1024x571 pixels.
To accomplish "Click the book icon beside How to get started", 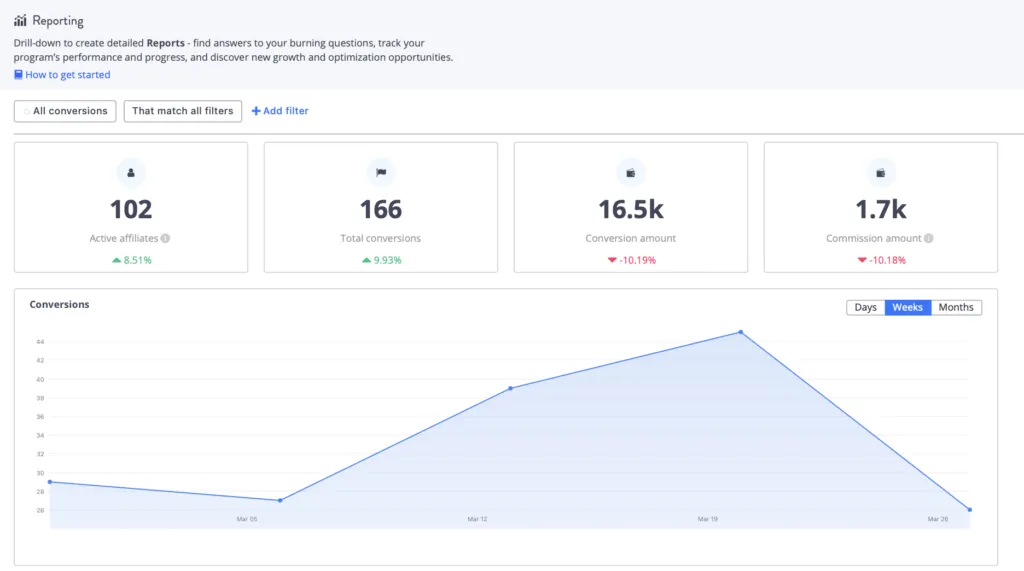I will pos(18,74).
